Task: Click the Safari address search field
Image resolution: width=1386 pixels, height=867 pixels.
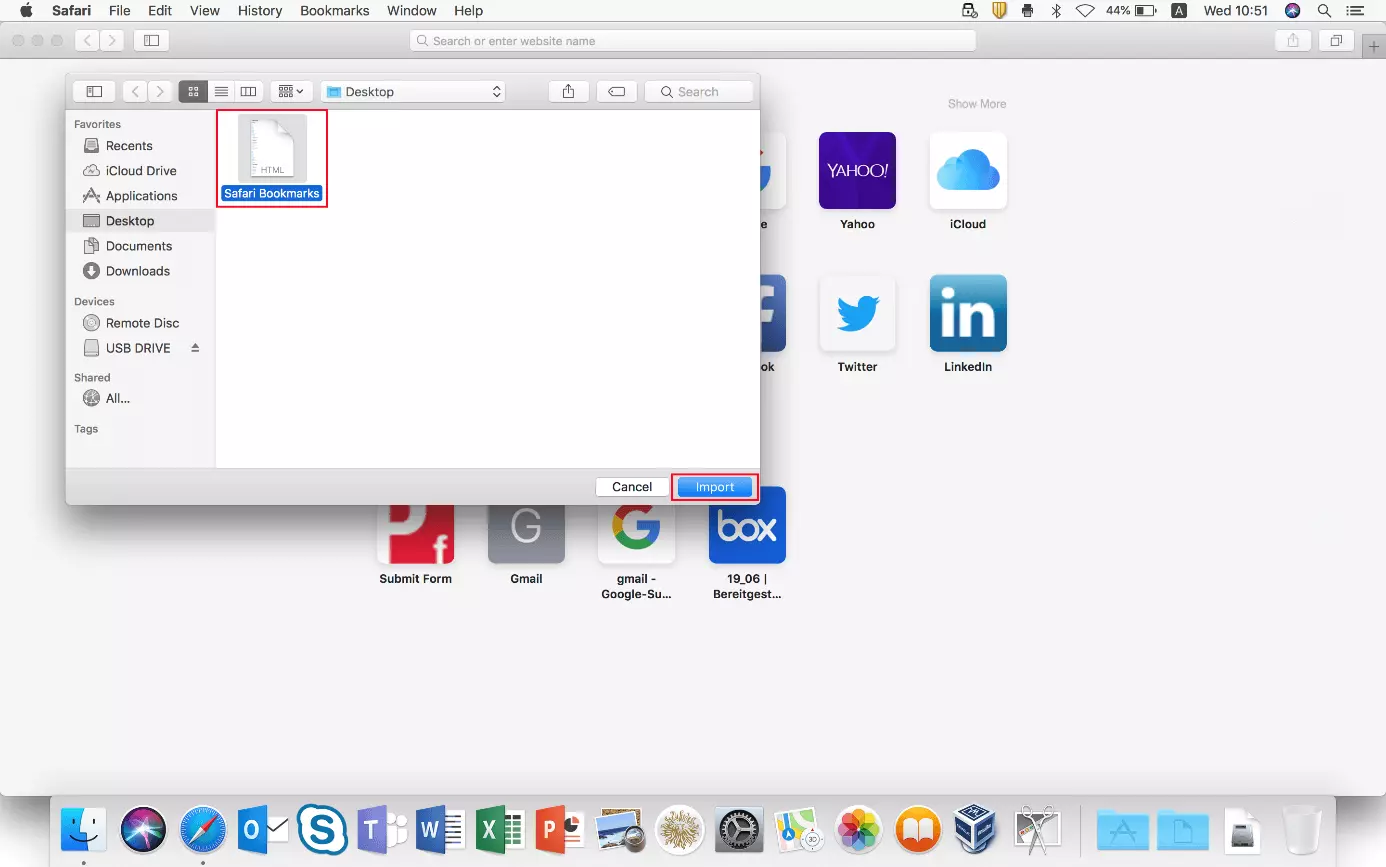Action: tap(692, 41)
